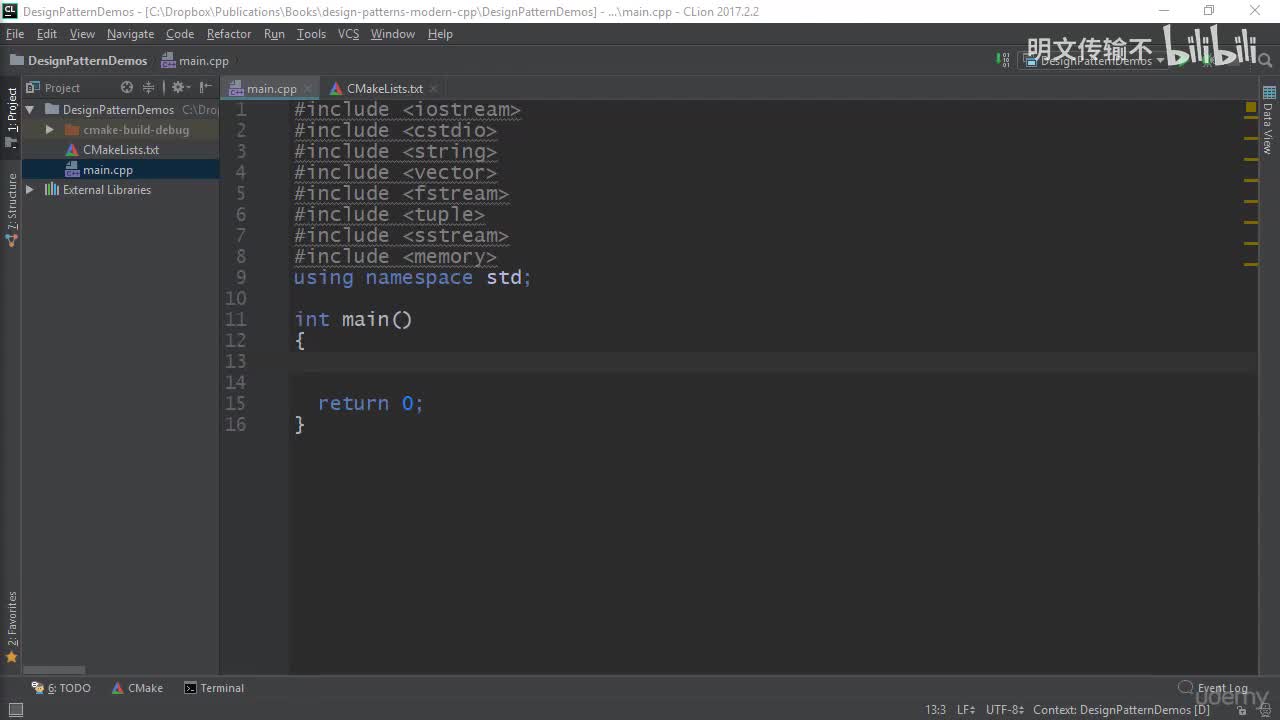The image size is (1280, 720).
Task: Open the Refactor menu
Action: point(229,34)
